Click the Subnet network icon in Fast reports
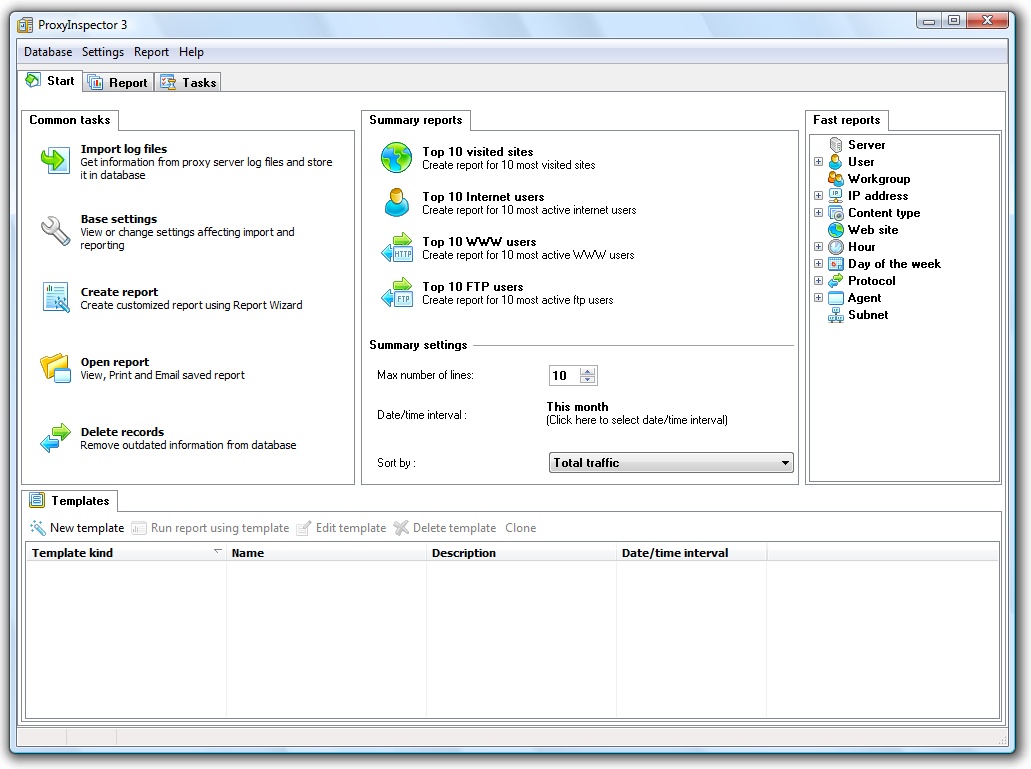Image resolution: width=1031 pixels, height=769 pixels. (836, 315)
